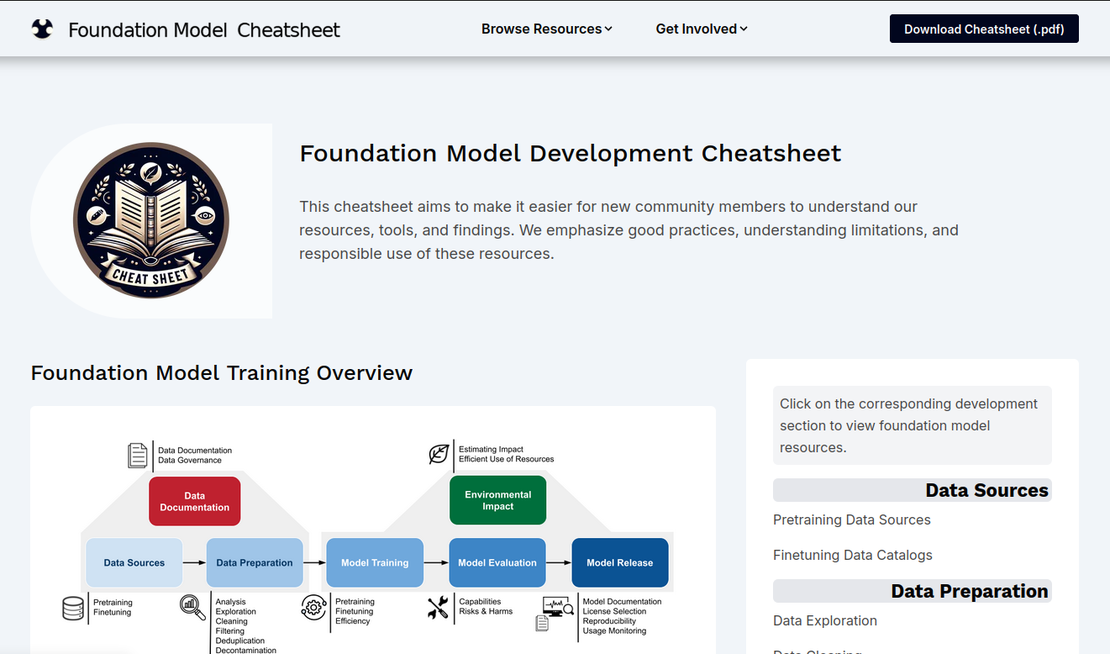Select the Model Training diagram block

coord(374,562)
